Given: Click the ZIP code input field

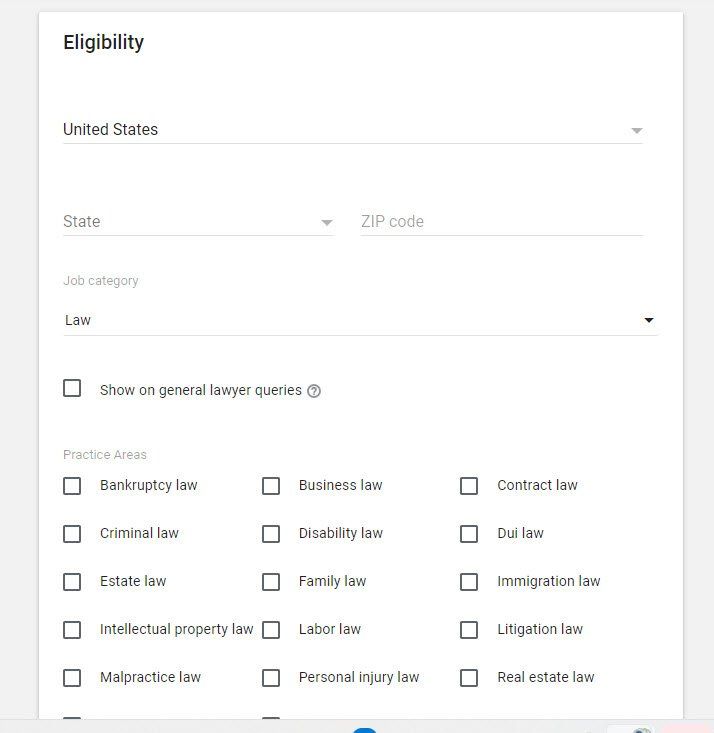Looking at the screenshot, I should 502,222.
